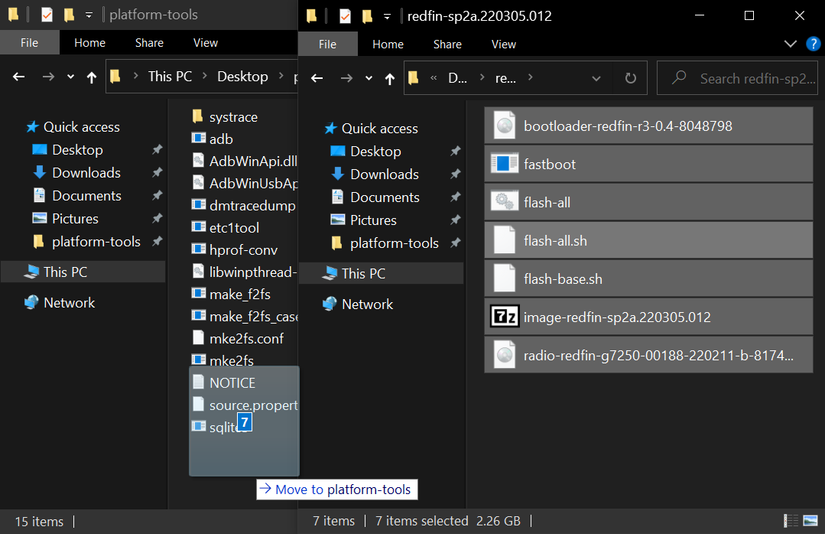825x534 pixels.
Task: Click the refresh button in right window
Action: pos(630,78)
